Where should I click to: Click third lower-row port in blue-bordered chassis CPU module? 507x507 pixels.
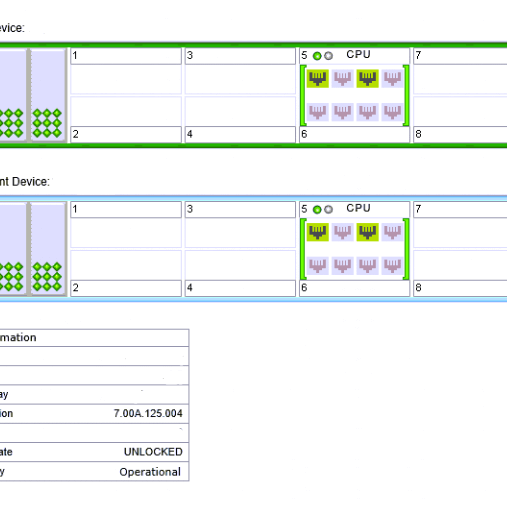[x=367, y=265]
